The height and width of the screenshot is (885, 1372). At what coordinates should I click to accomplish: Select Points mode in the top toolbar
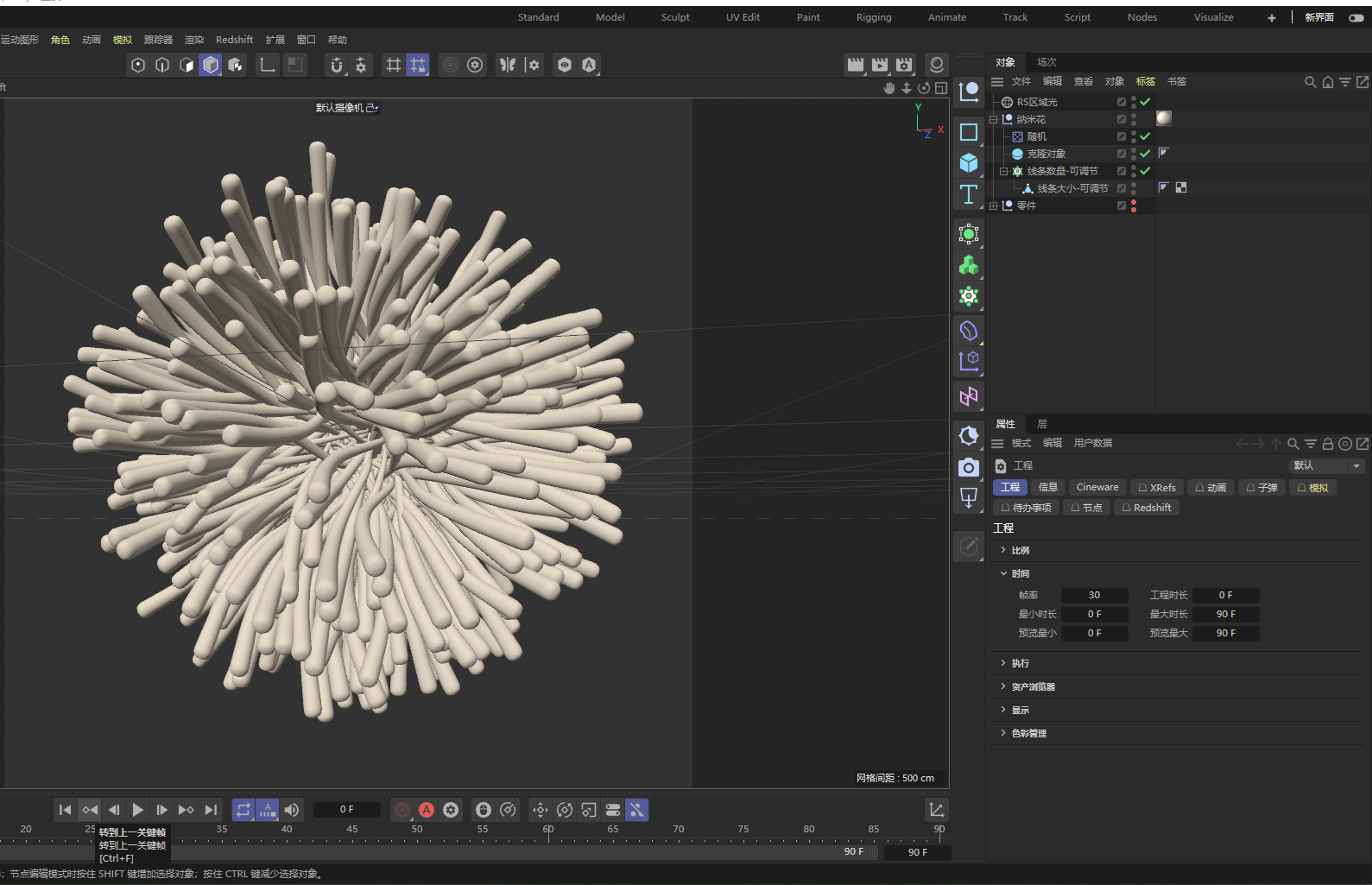point(138,65)
